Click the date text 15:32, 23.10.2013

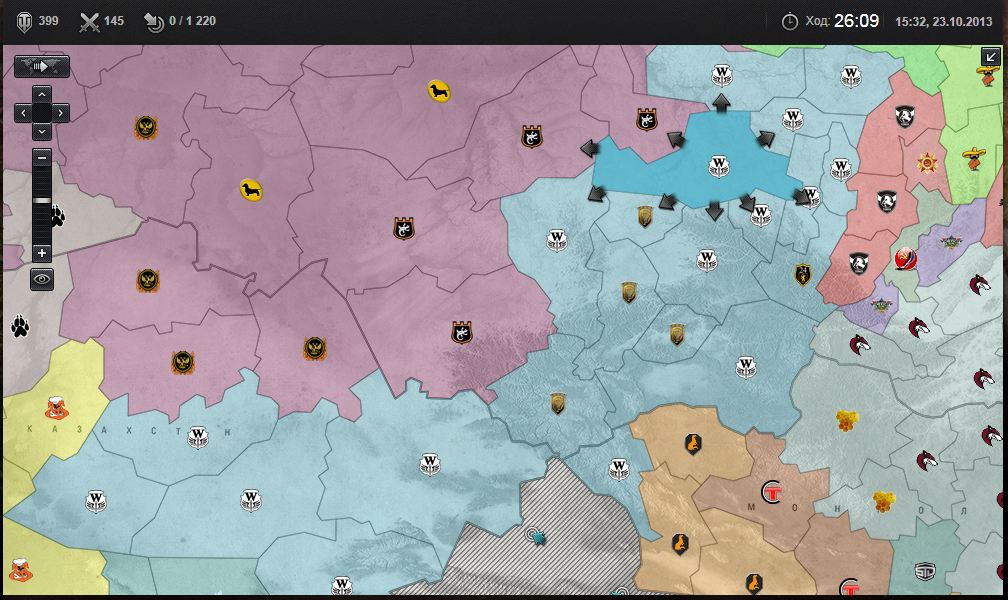pyautogui.click(x=944, y=22)
